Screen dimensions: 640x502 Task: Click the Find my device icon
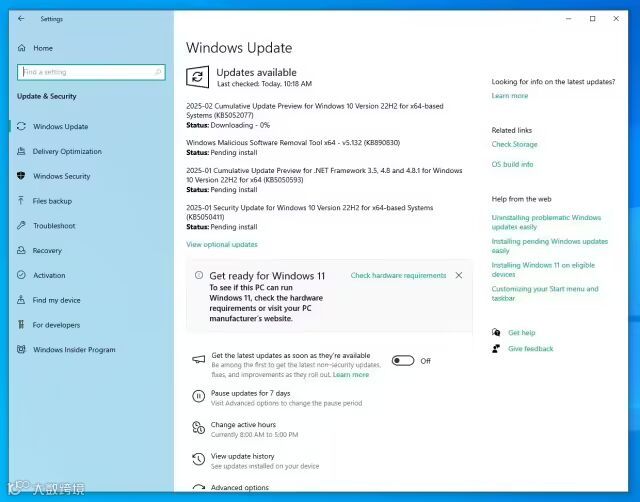(x=21, y=300)
